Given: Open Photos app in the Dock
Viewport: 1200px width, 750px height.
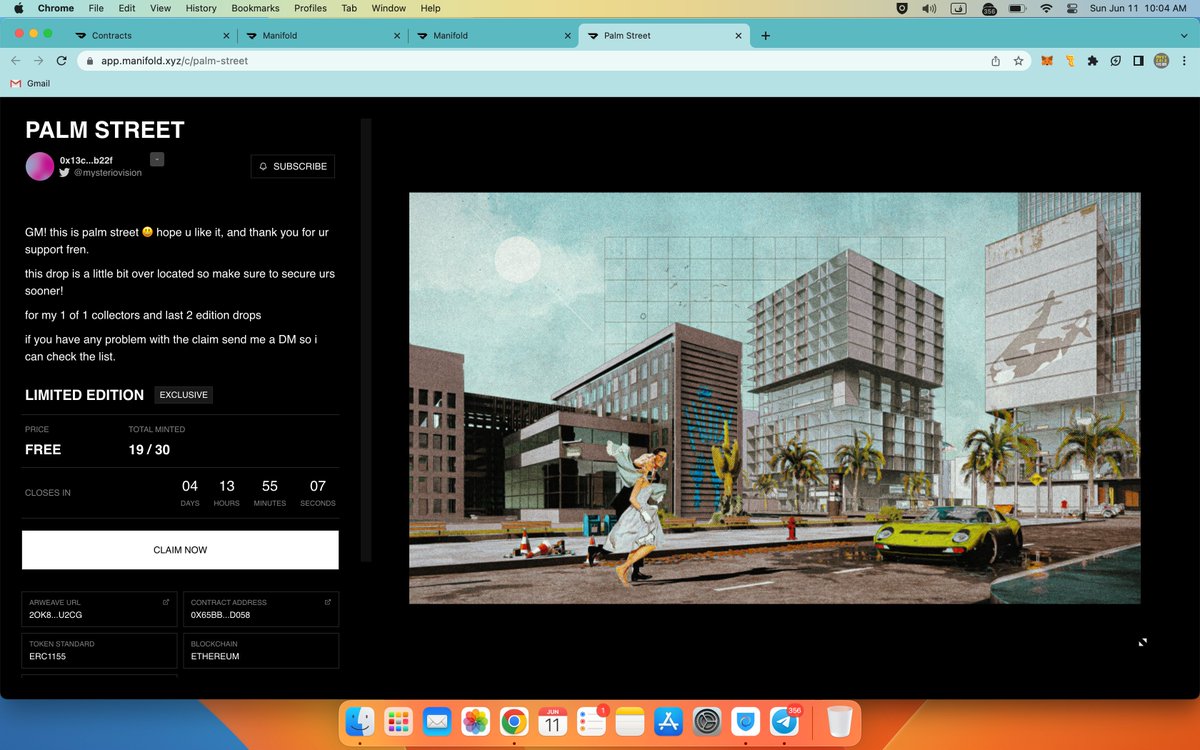Looking at the screenshot, I should tap(476, 721).
